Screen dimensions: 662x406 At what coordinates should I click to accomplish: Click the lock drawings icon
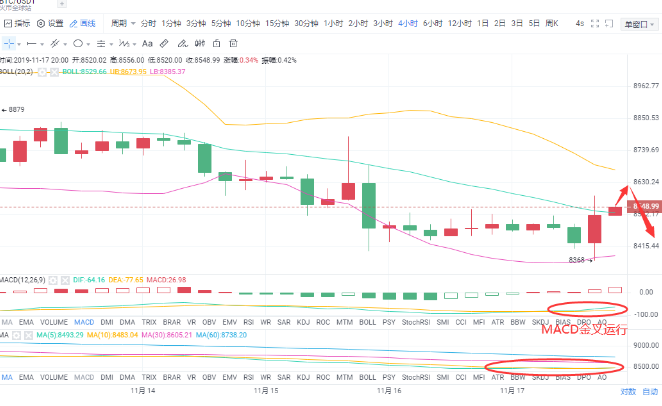217,43
